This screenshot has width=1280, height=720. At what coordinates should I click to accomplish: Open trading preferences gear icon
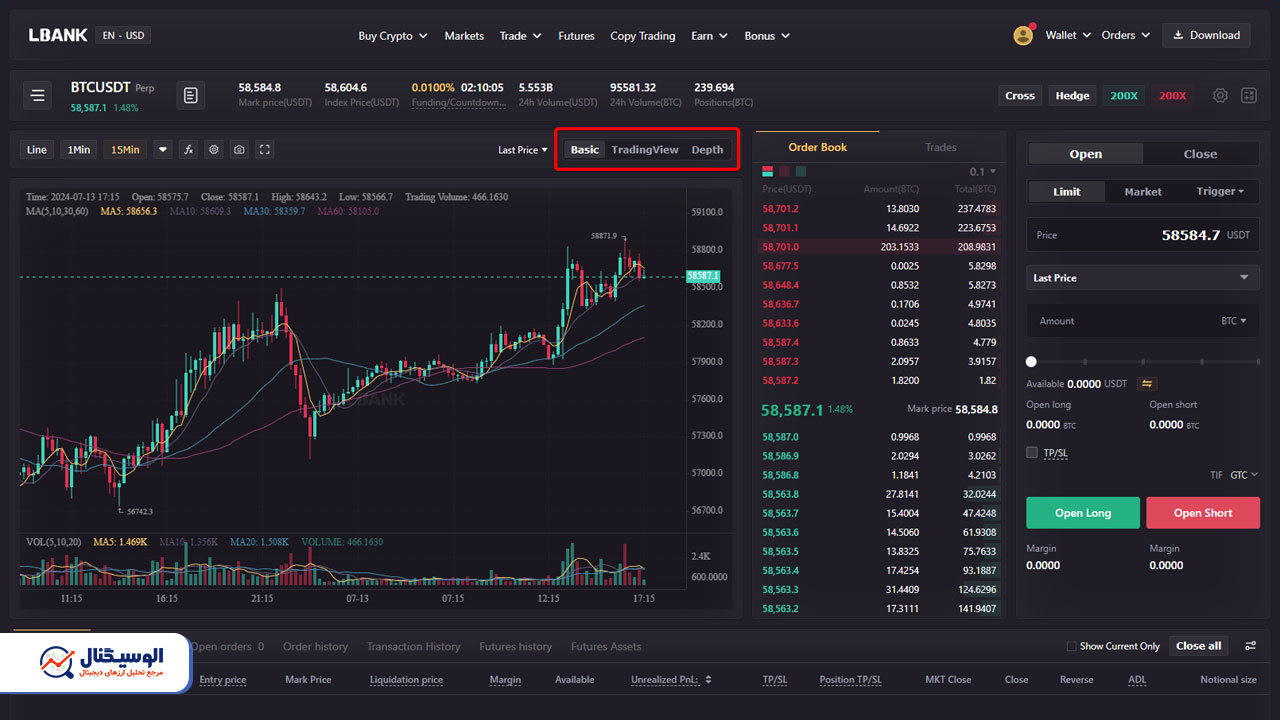[x=1220, y=96]
